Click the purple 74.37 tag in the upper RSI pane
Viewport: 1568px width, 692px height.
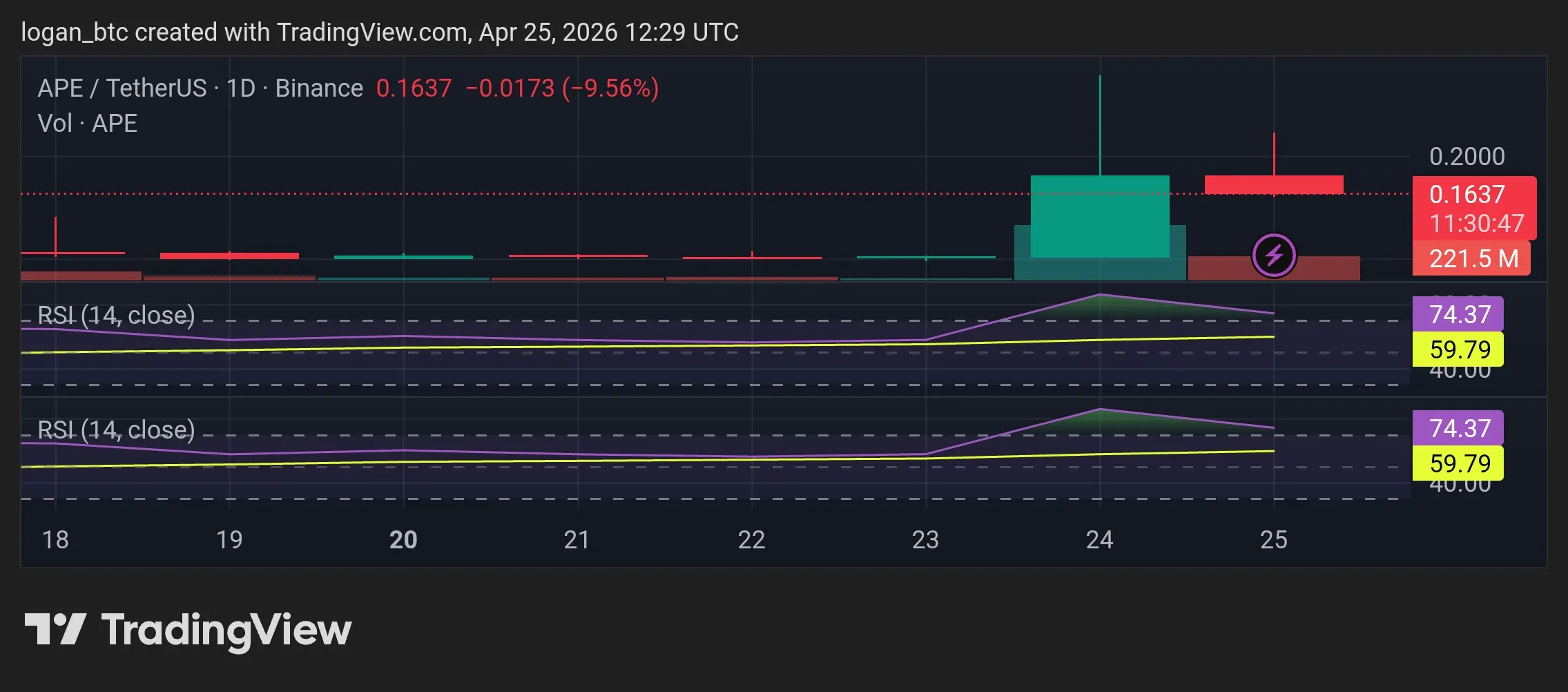1458,314
